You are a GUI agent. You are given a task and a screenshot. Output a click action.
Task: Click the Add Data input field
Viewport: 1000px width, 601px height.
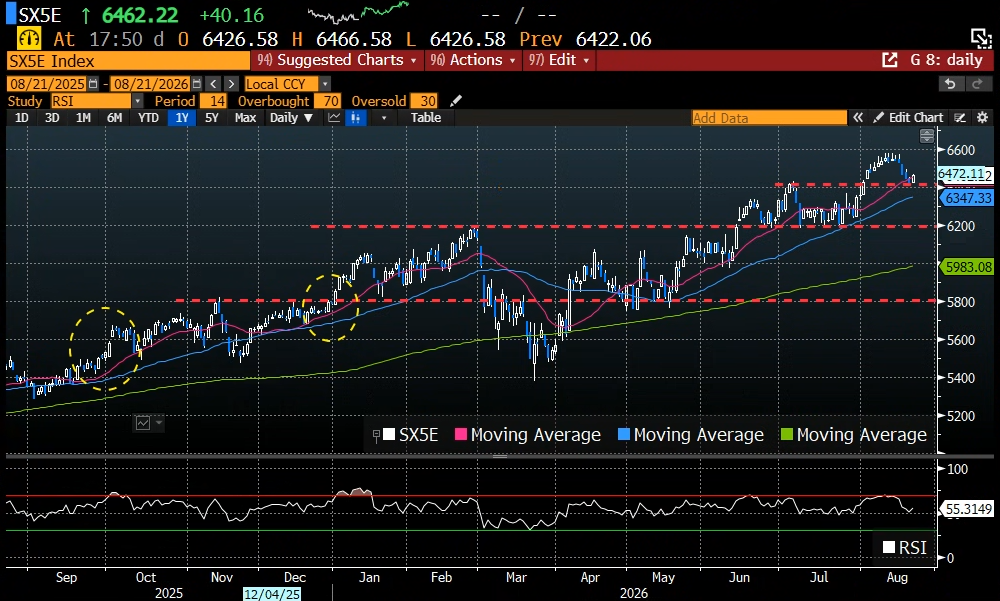point(769,117)
